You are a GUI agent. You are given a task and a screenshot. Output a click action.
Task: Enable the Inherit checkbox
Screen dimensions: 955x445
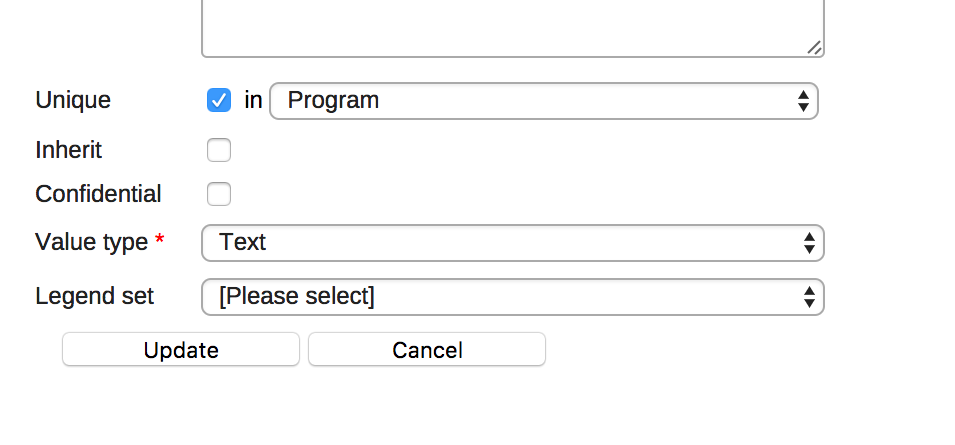pyautogui.click(x=219, y=150)
